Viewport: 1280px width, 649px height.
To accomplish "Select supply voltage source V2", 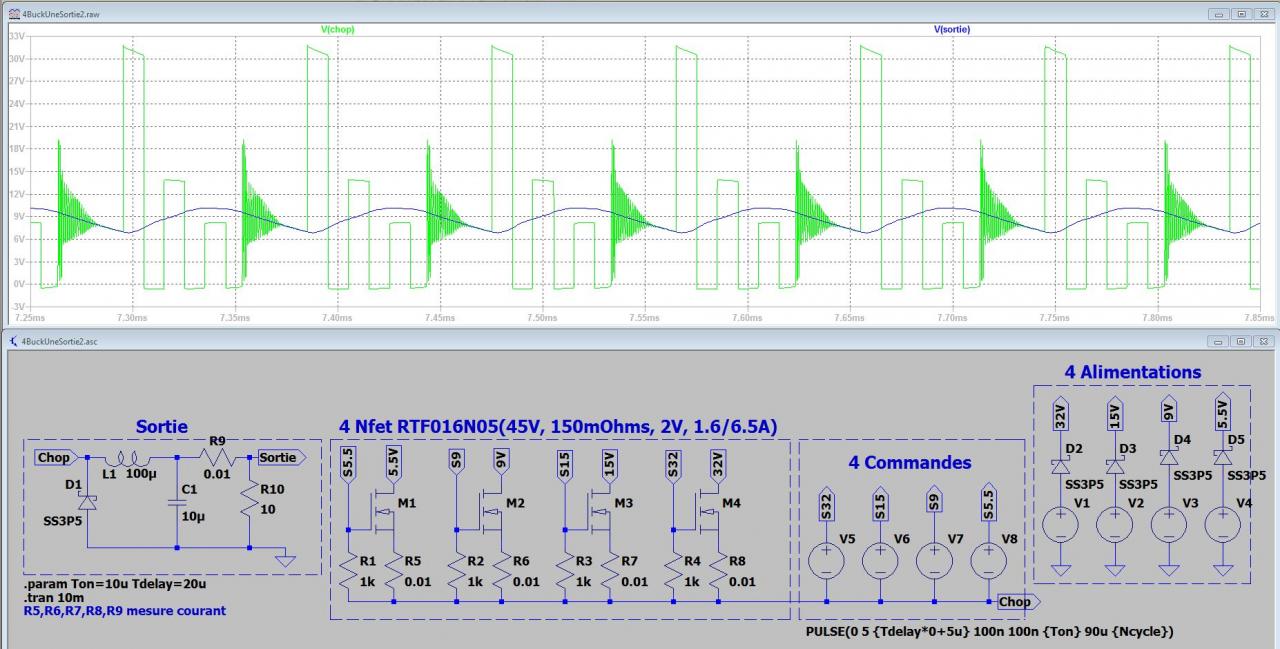I will [x=1113, y=524].
